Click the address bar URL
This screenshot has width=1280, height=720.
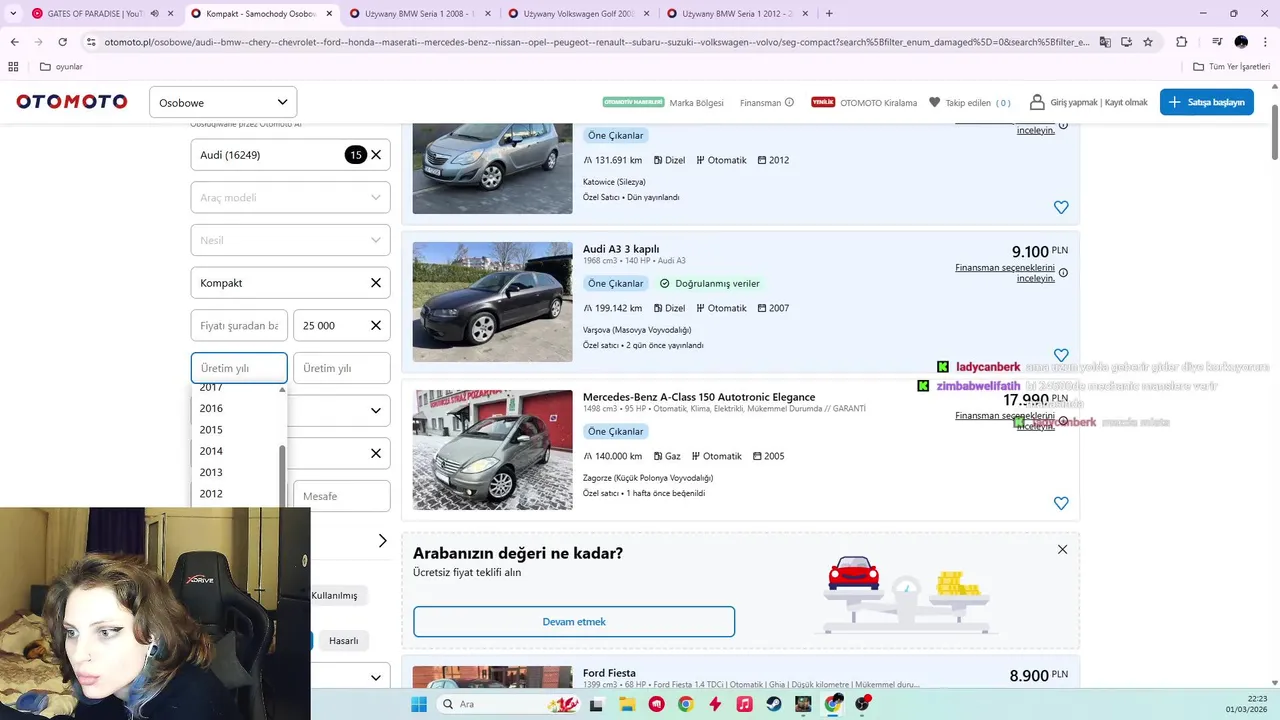click(x=596, y=42)
